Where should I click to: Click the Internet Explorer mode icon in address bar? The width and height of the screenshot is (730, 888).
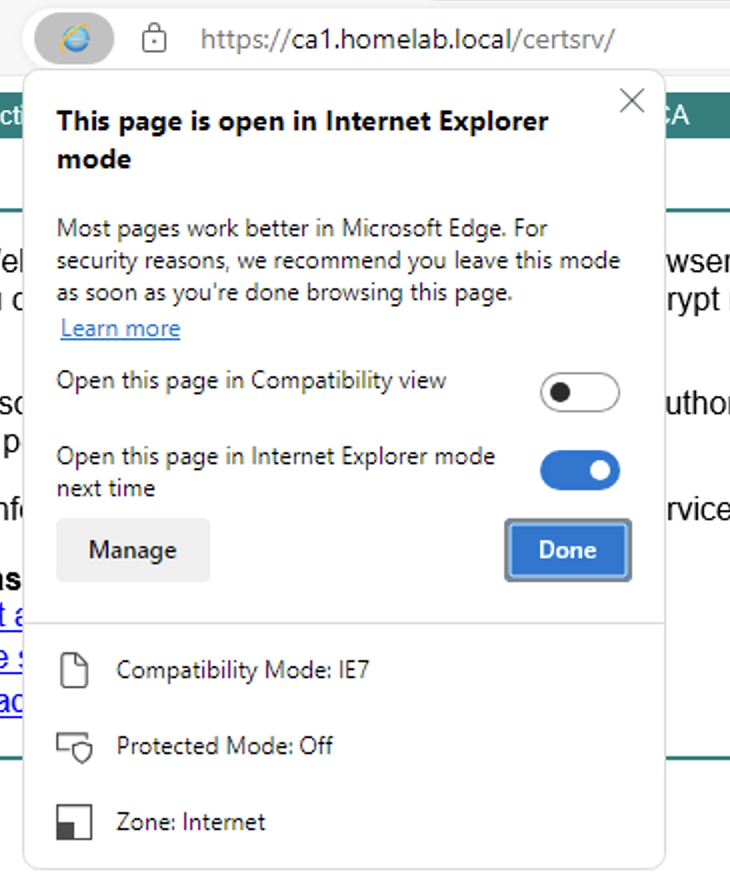pyautogui.click(x=74, y=39)
